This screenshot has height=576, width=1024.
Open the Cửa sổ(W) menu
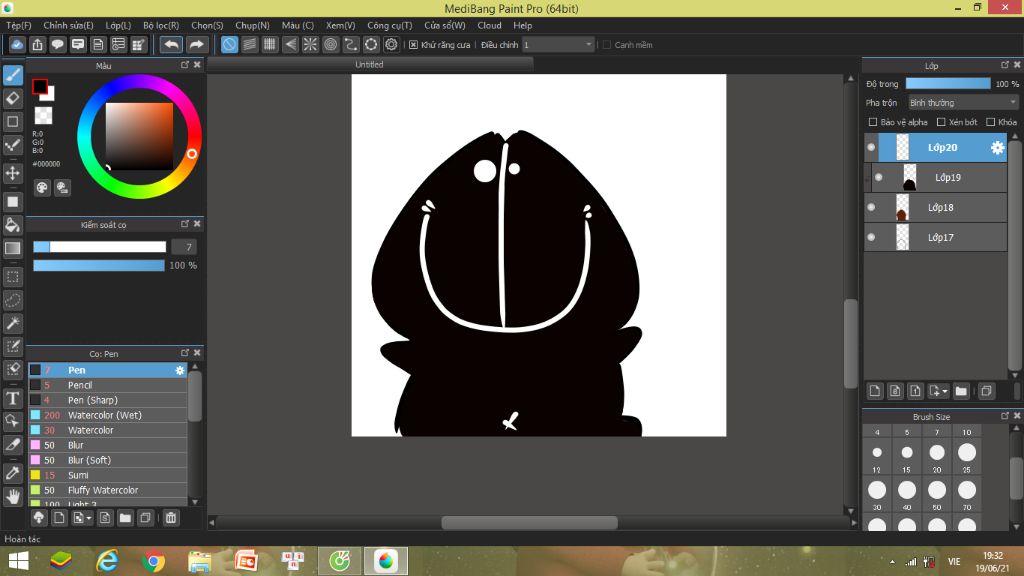click(x=445, y=25)
